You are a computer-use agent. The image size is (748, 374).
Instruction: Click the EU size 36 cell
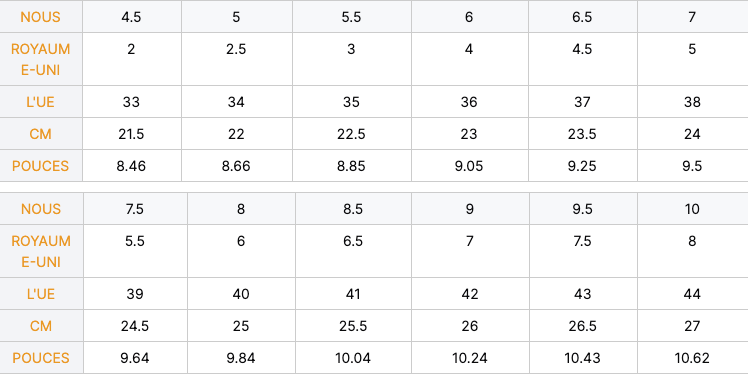pos(469,102)
